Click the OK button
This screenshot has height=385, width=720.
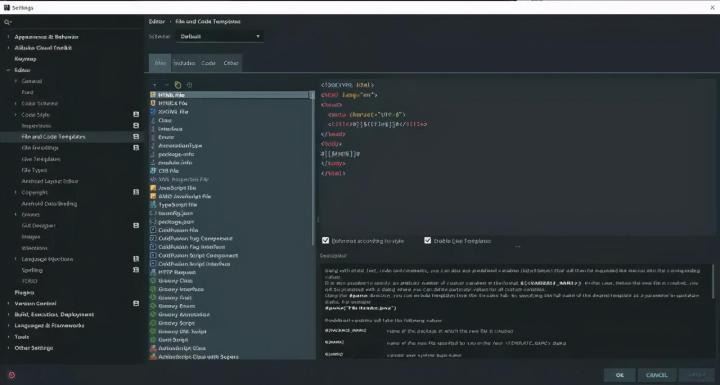620,375
